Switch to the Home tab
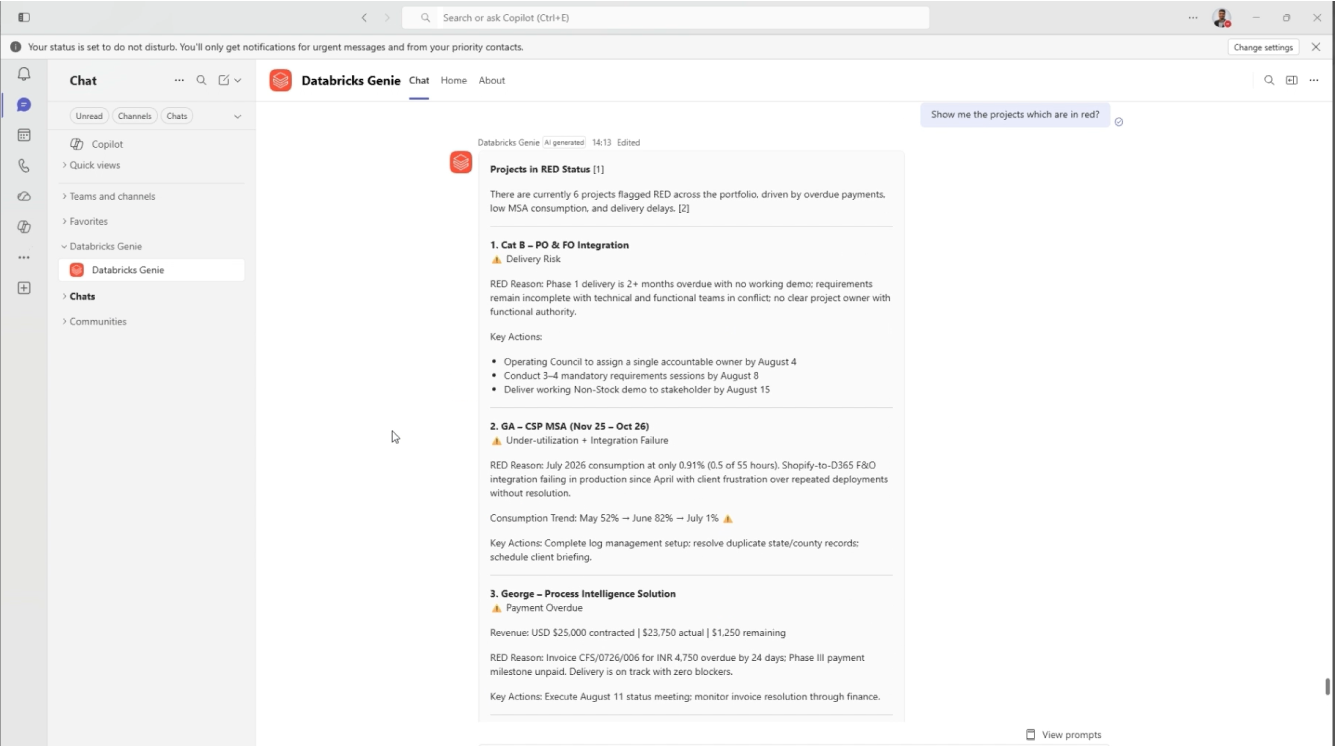The height and width of the screenshot is (746, 1335). pos(453,80)
